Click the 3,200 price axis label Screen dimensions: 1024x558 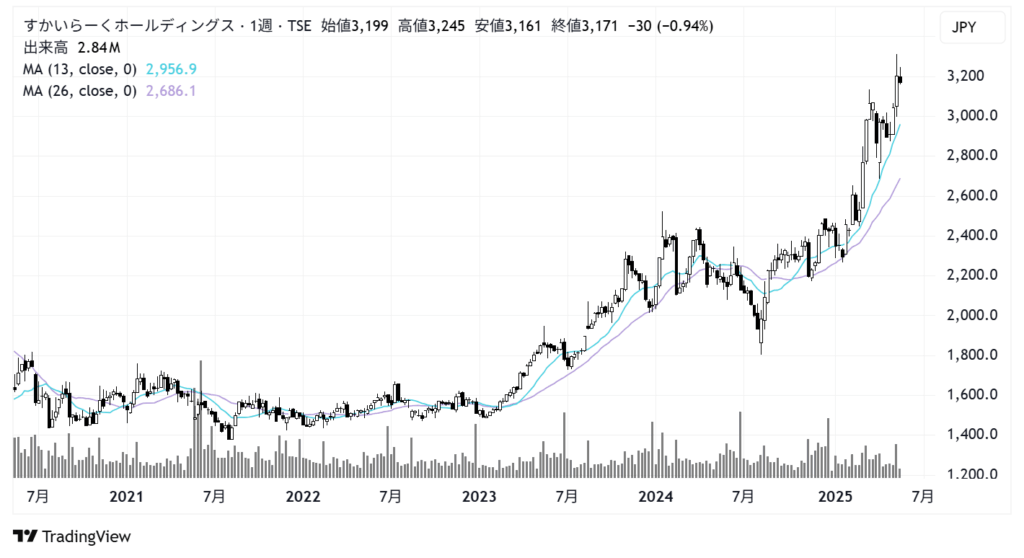[965, 76]
